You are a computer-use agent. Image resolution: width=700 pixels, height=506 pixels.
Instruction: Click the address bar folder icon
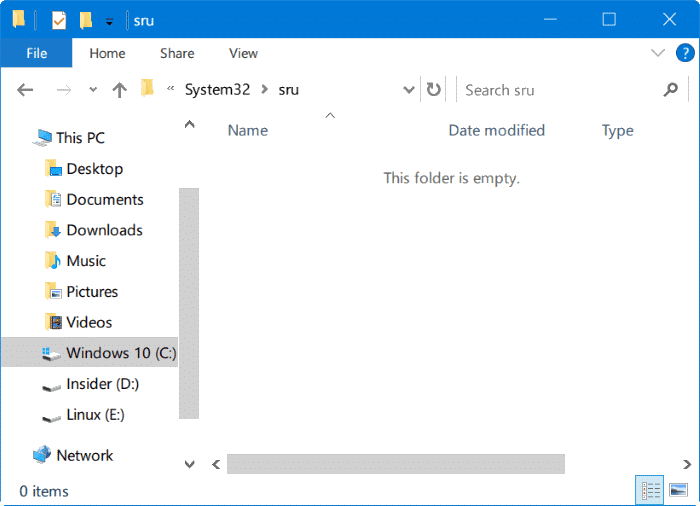tap(147, 88)
